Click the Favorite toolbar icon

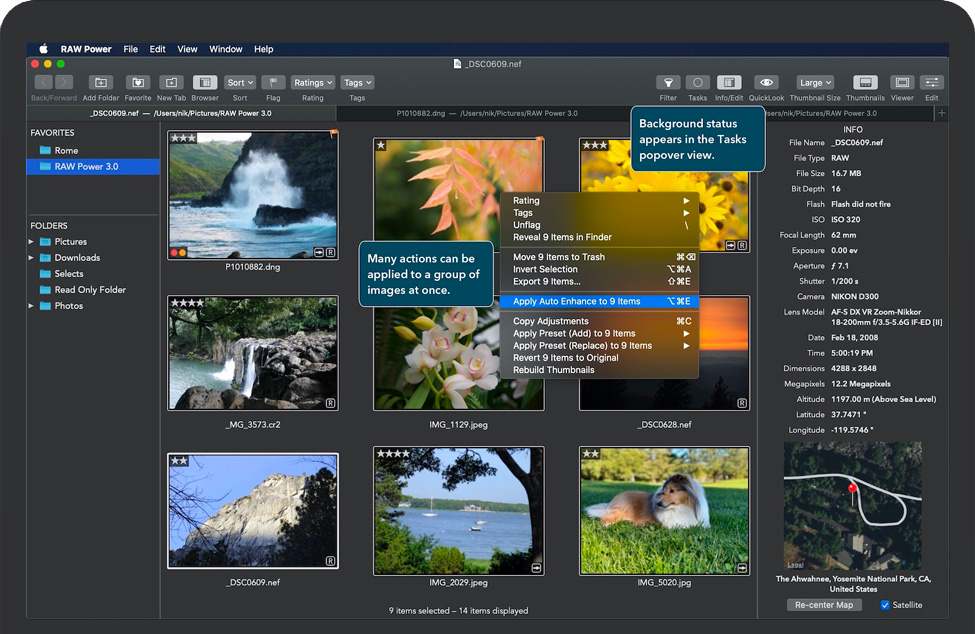(x=138, y=83)
